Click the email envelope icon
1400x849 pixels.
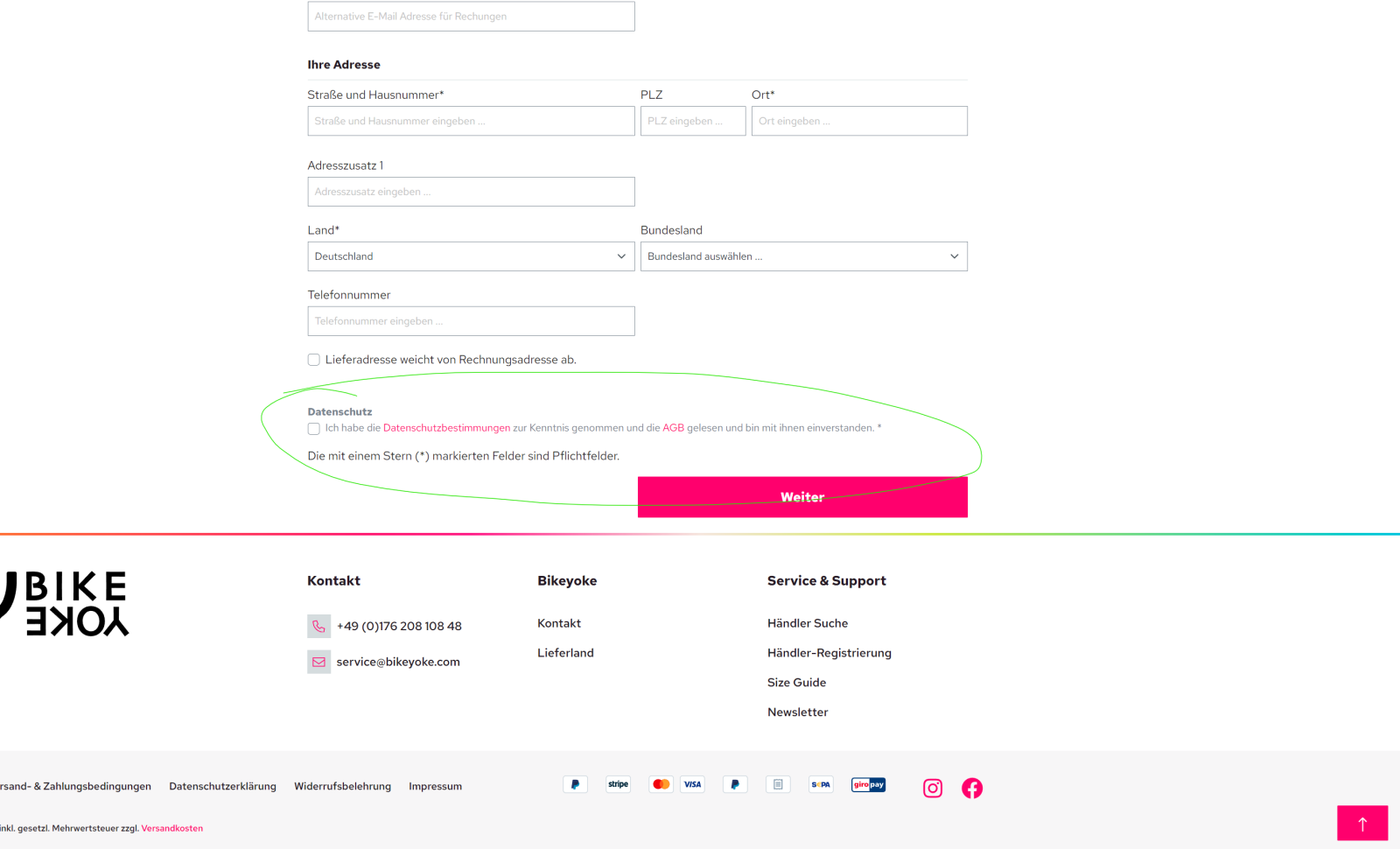click(x=318, y=662)
